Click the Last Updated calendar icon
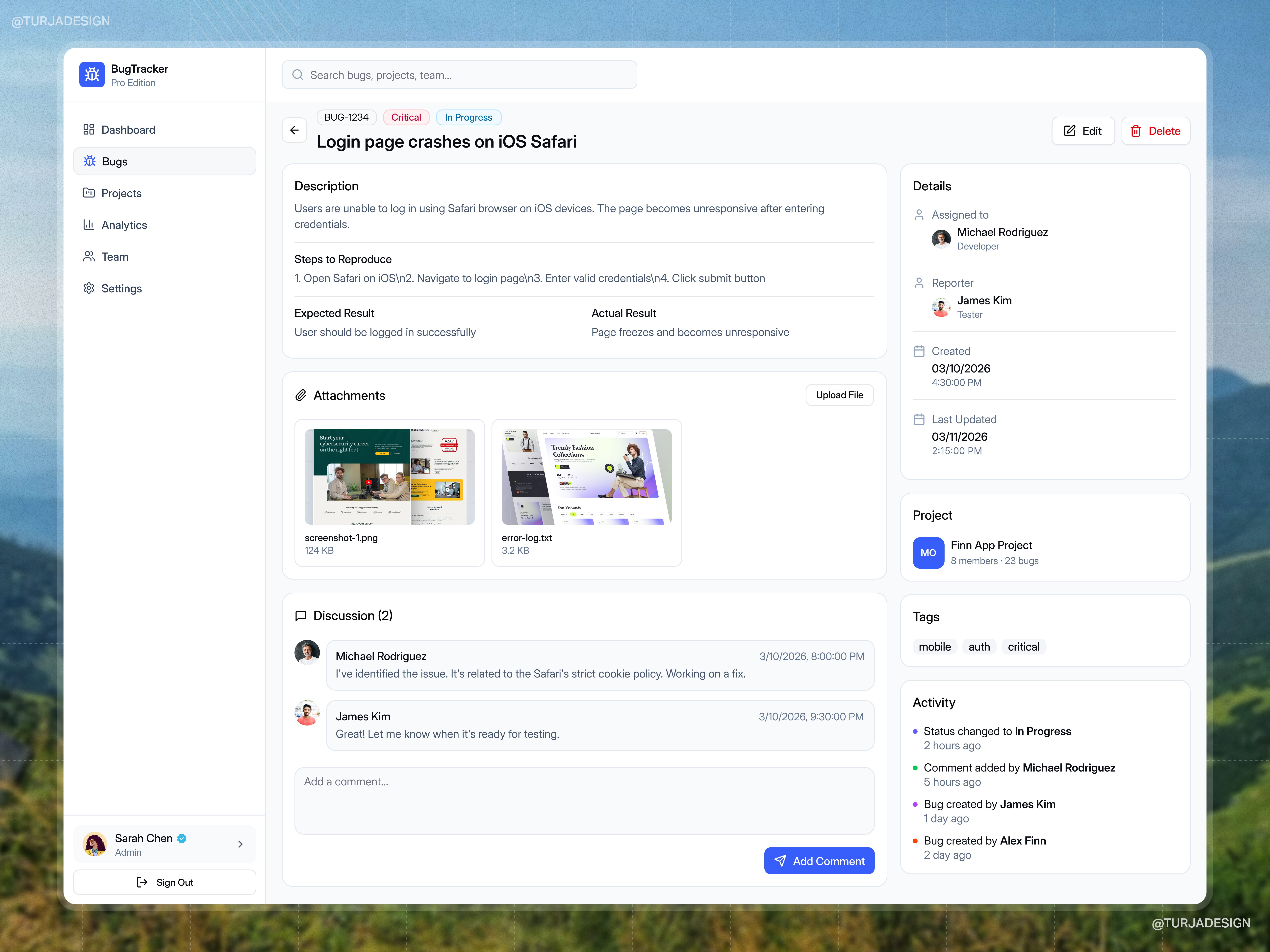The image size is (1270, 952). click(x=919, y=419)
